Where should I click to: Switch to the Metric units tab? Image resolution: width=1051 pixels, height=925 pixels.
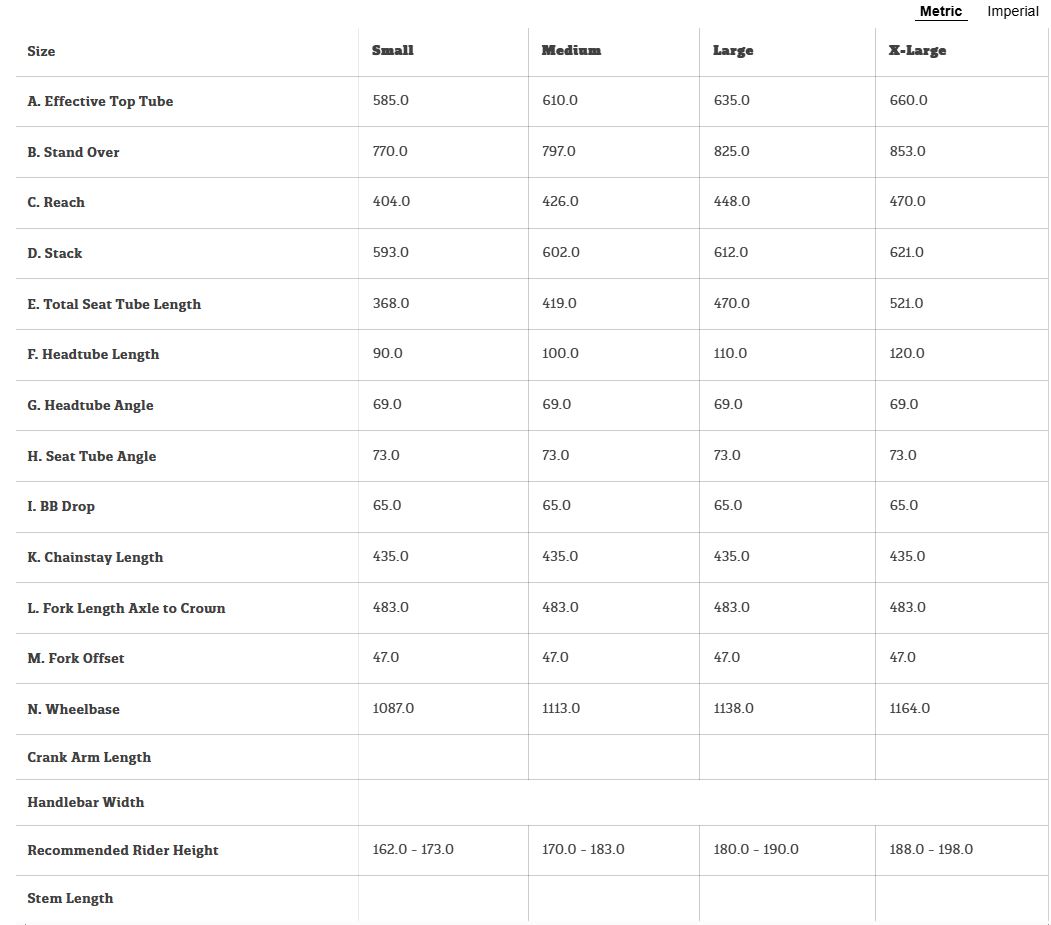tap(940, 12)
